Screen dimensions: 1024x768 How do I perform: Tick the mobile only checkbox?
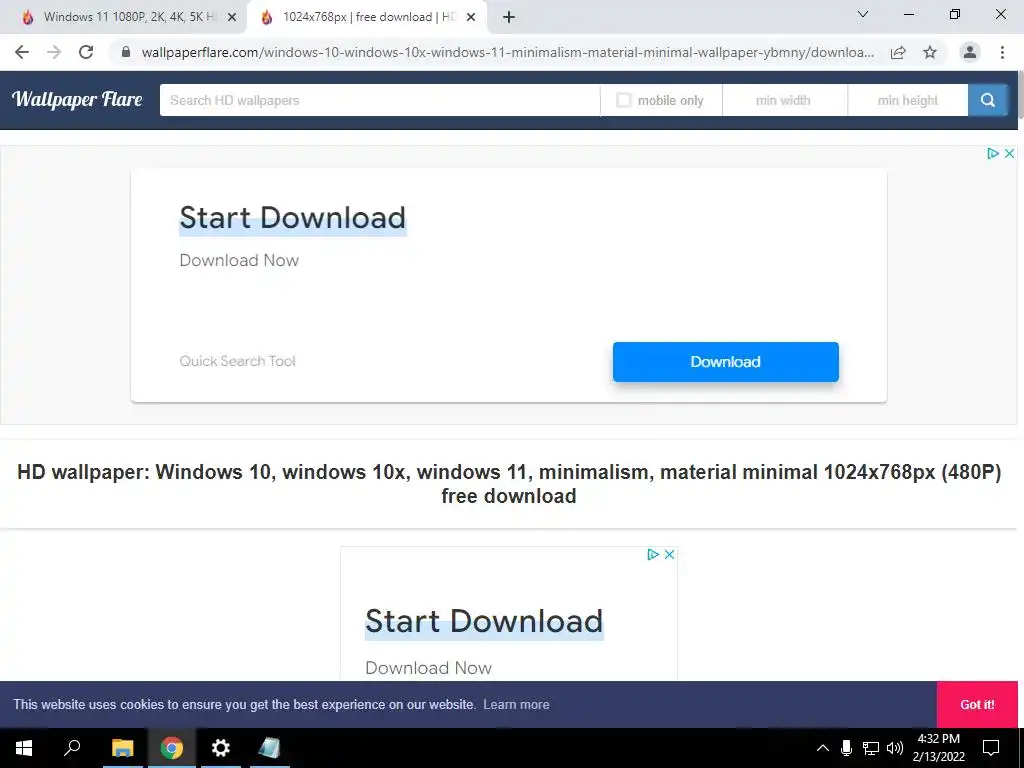(624, 100)
